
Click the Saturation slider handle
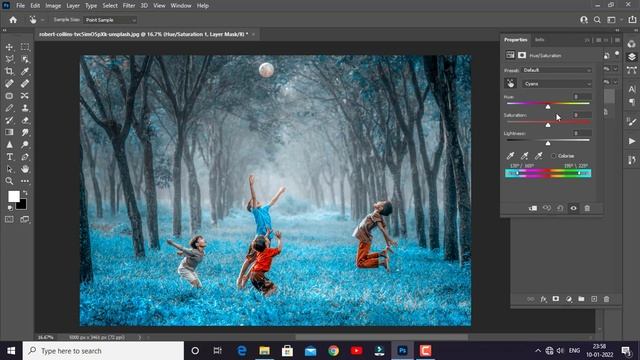point(548,125)
